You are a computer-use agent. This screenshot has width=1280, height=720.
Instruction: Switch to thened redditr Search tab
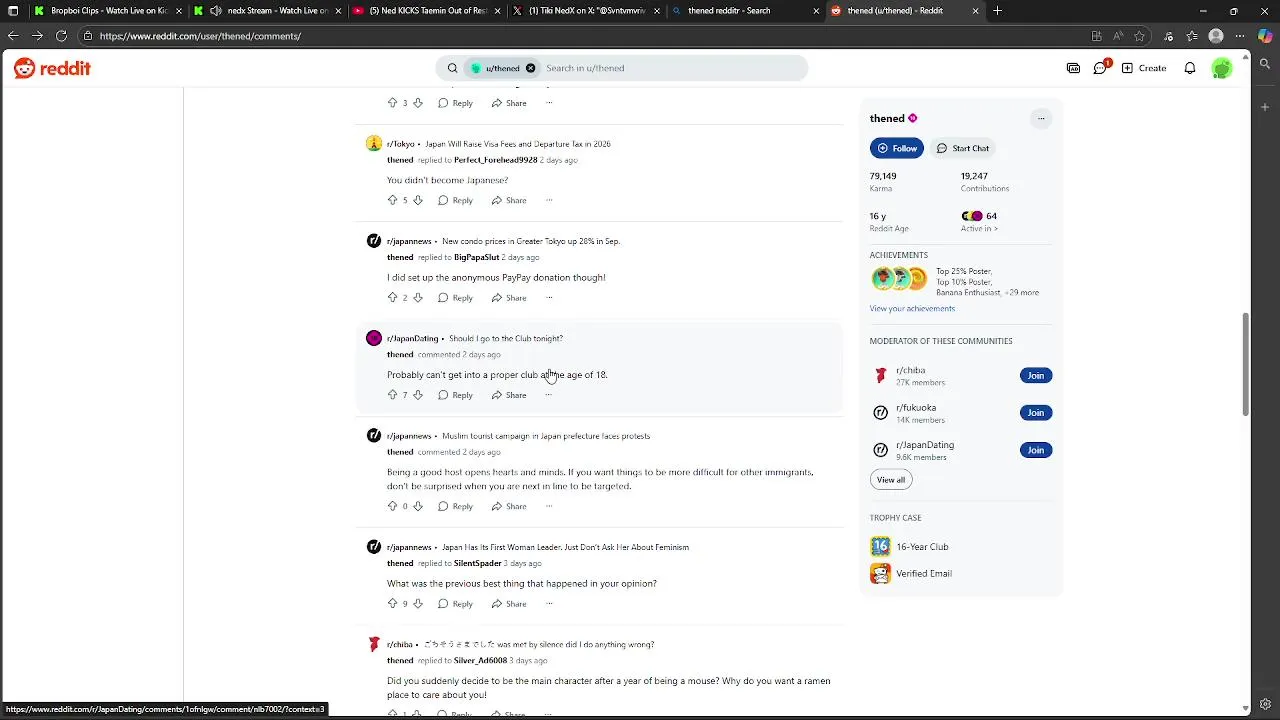pyautogui.click(x=745, y=11)
